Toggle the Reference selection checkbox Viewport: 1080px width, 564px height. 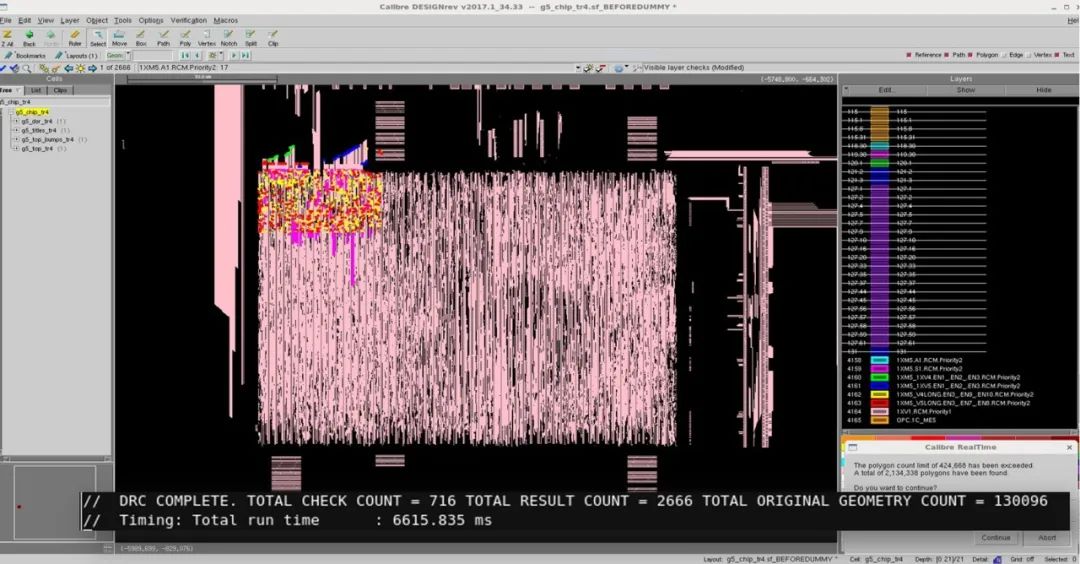pos(909,55)
